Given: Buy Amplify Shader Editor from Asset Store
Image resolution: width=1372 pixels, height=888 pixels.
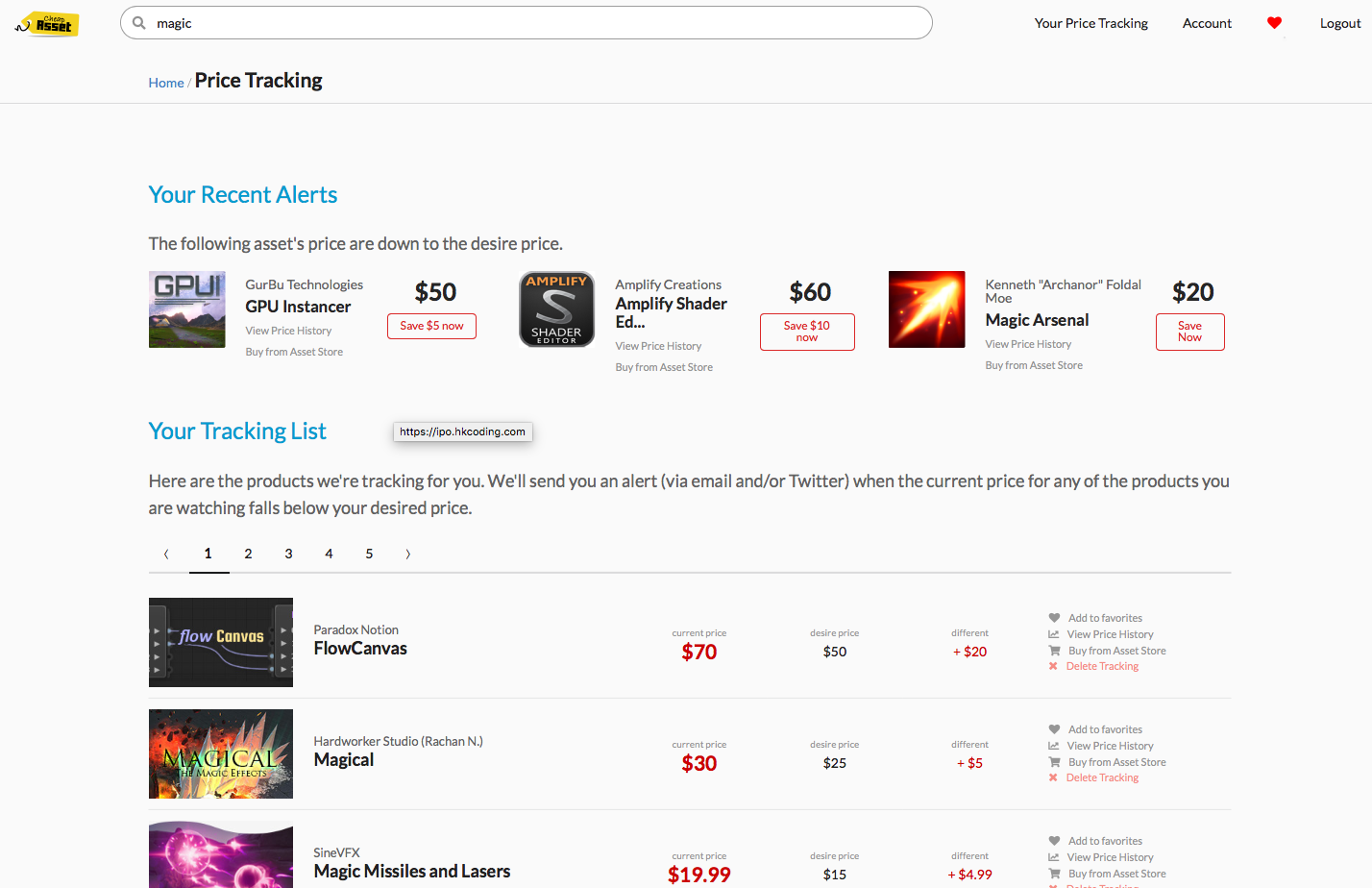Looking at the screenshot, I should pos(664,367).
